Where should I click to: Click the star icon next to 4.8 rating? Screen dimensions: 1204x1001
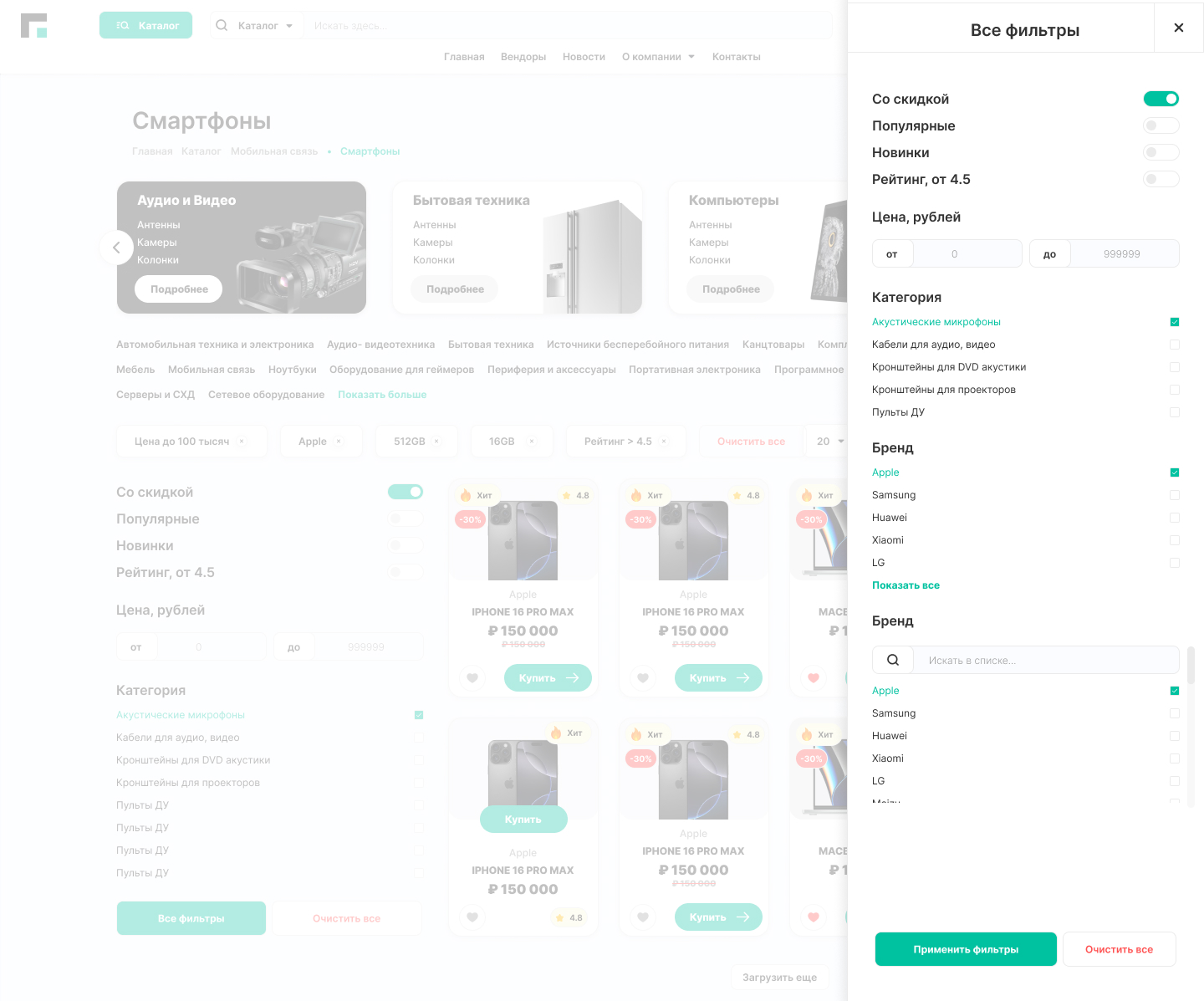click(x=566, y=495)
